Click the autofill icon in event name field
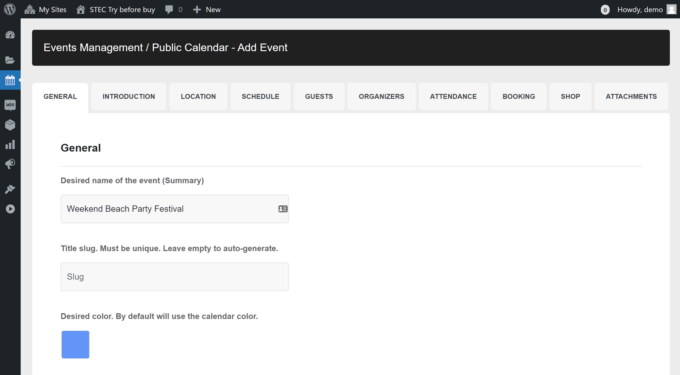 [x=283, y=209]
